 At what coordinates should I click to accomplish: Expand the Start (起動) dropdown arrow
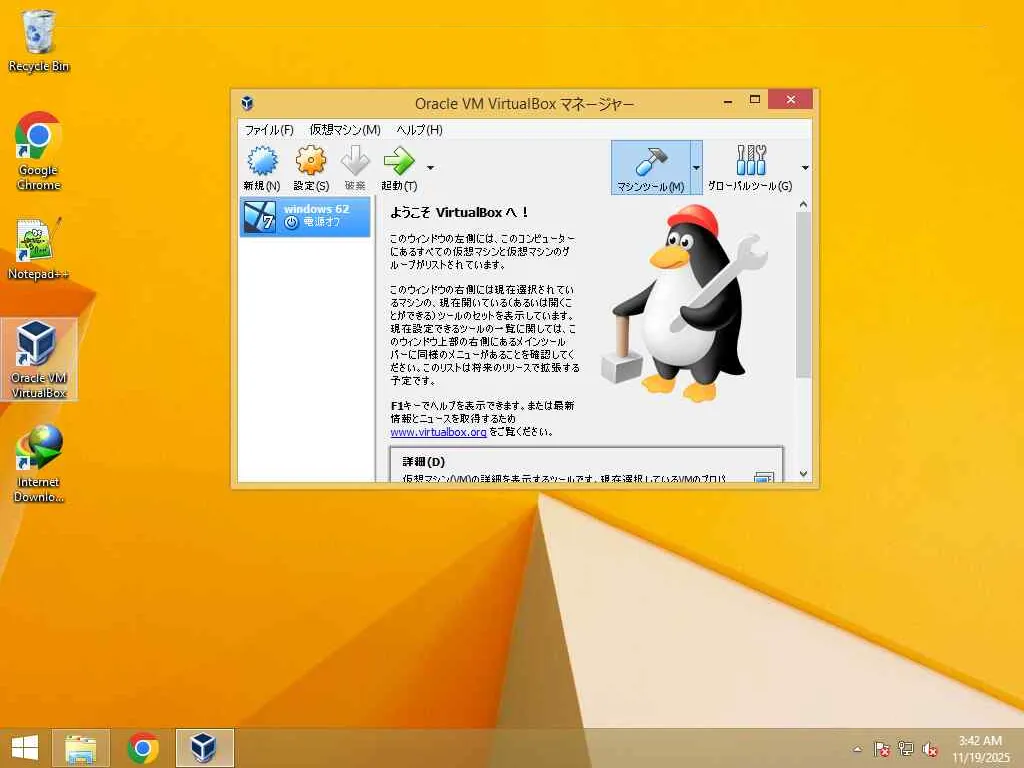click(x=430, y=168)
